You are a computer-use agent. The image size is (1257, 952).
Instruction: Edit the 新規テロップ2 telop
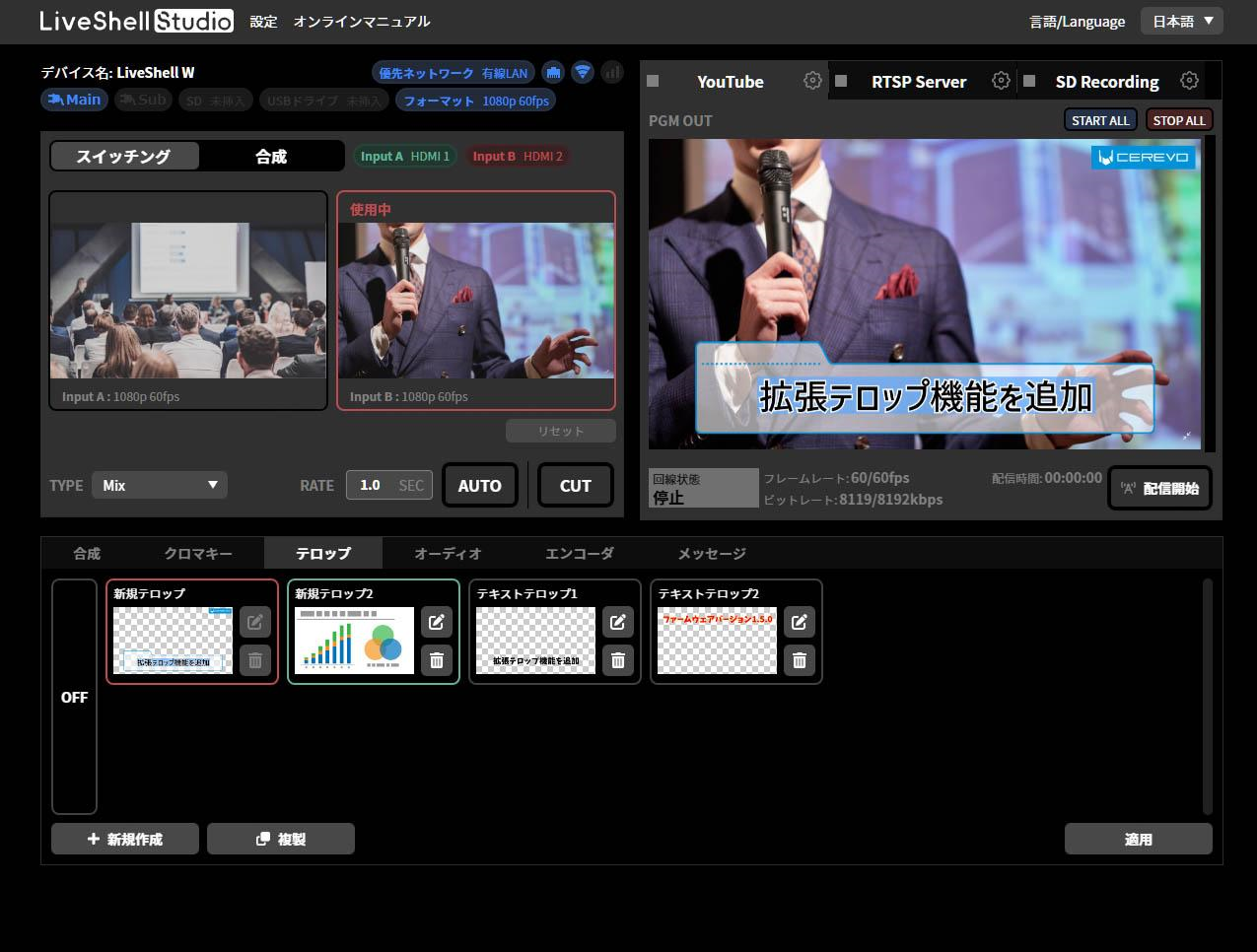437,622
